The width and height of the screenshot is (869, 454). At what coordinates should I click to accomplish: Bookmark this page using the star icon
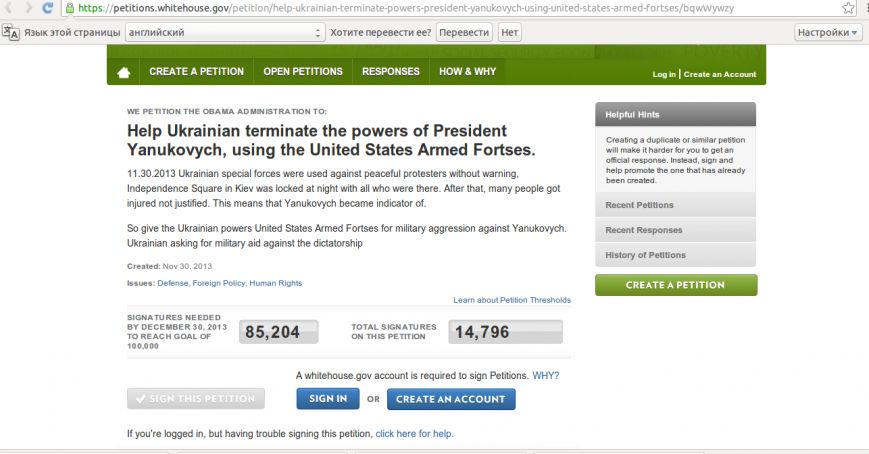click(848, 8)
